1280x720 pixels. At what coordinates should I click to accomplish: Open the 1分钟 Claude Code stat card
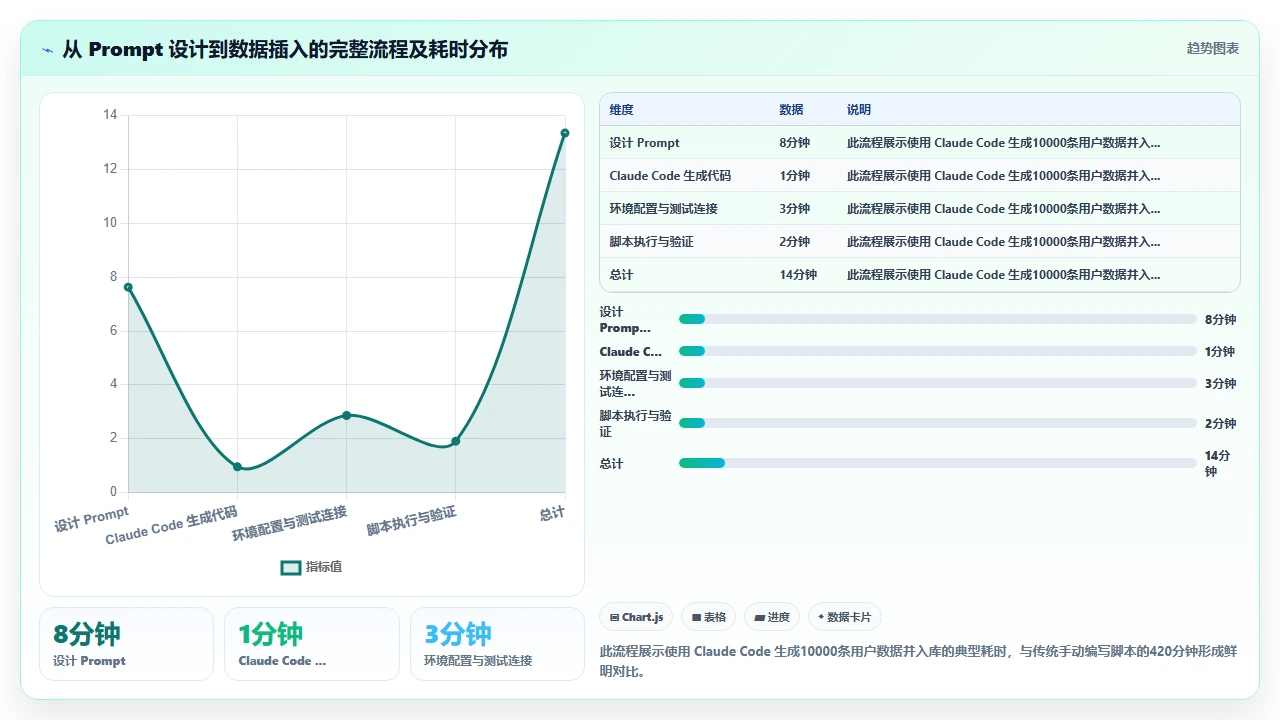tap(312, 644)
